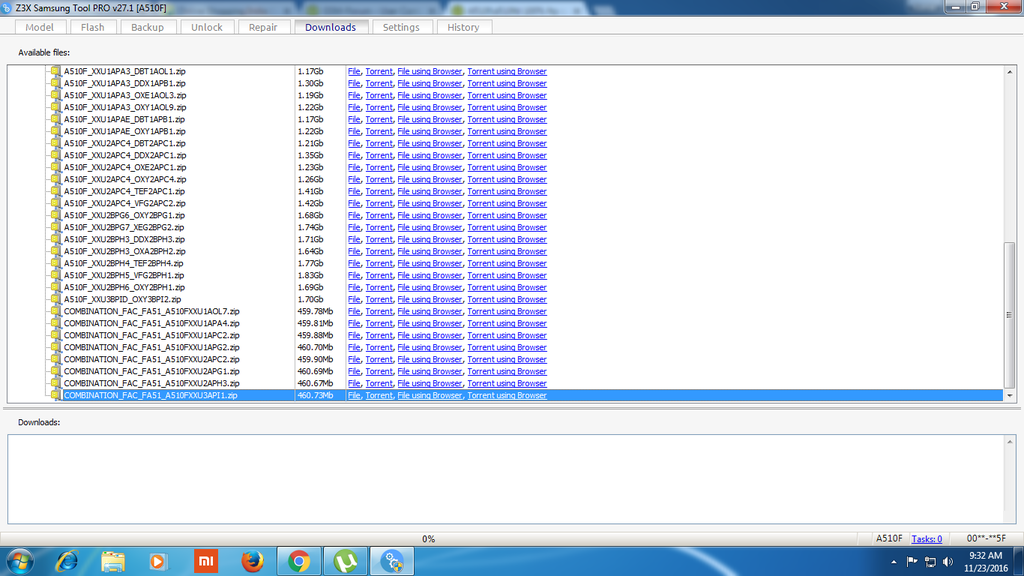Open Z3X Samsung Tool taskbar icon

392,561
